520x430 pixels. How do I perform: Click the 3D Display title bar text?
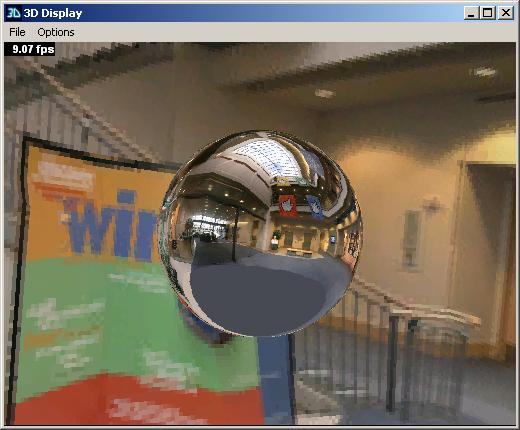(53, 13)
